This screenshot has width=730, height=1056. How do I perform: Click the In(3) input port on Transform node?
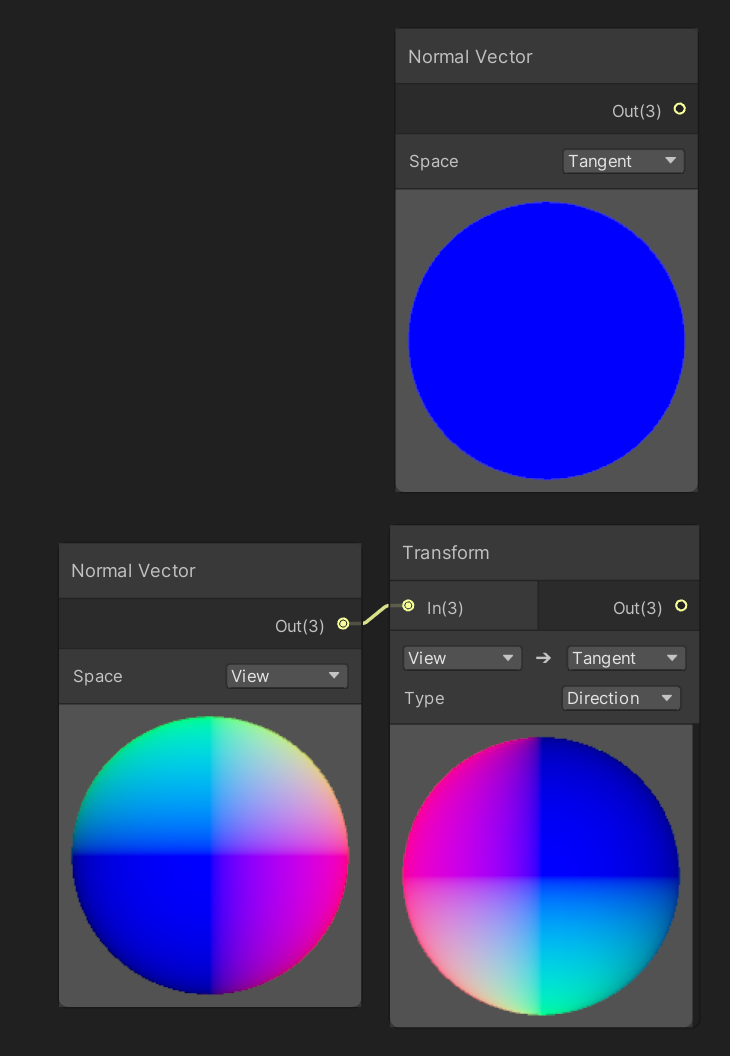[408, 605]
